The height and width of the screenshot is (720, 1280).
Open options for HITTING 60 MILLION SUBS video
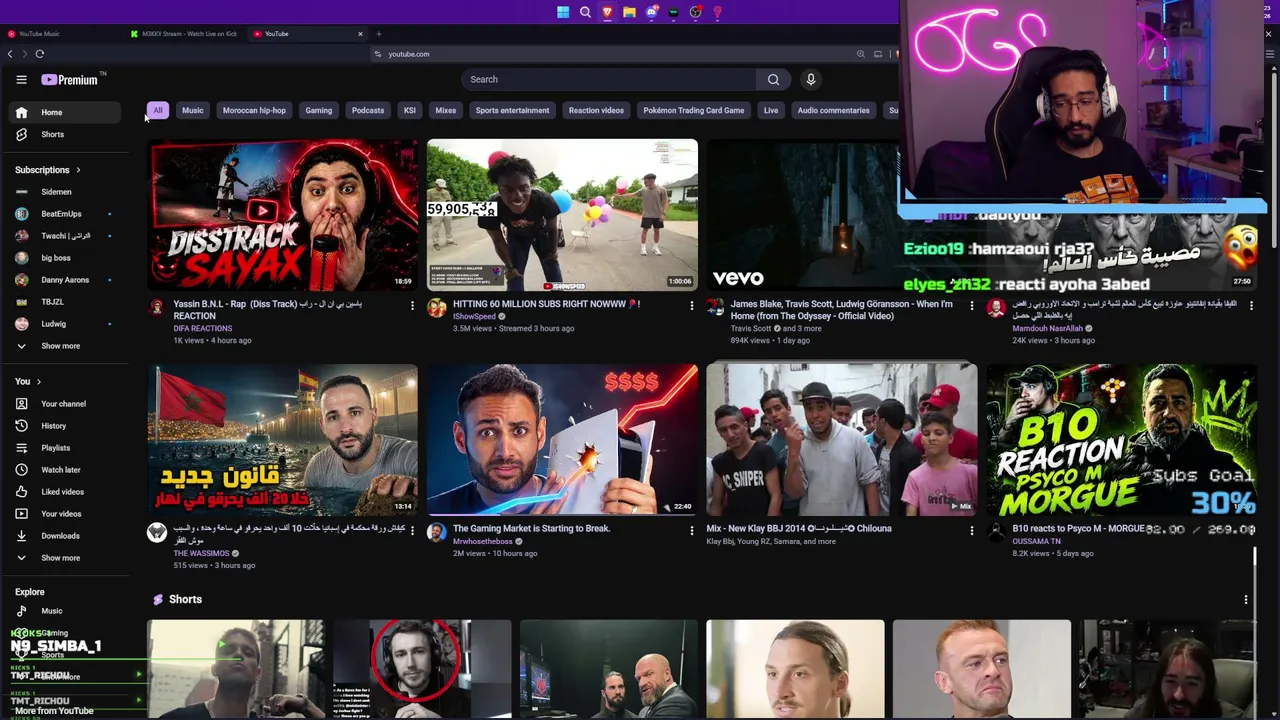(x=691, y=305)
